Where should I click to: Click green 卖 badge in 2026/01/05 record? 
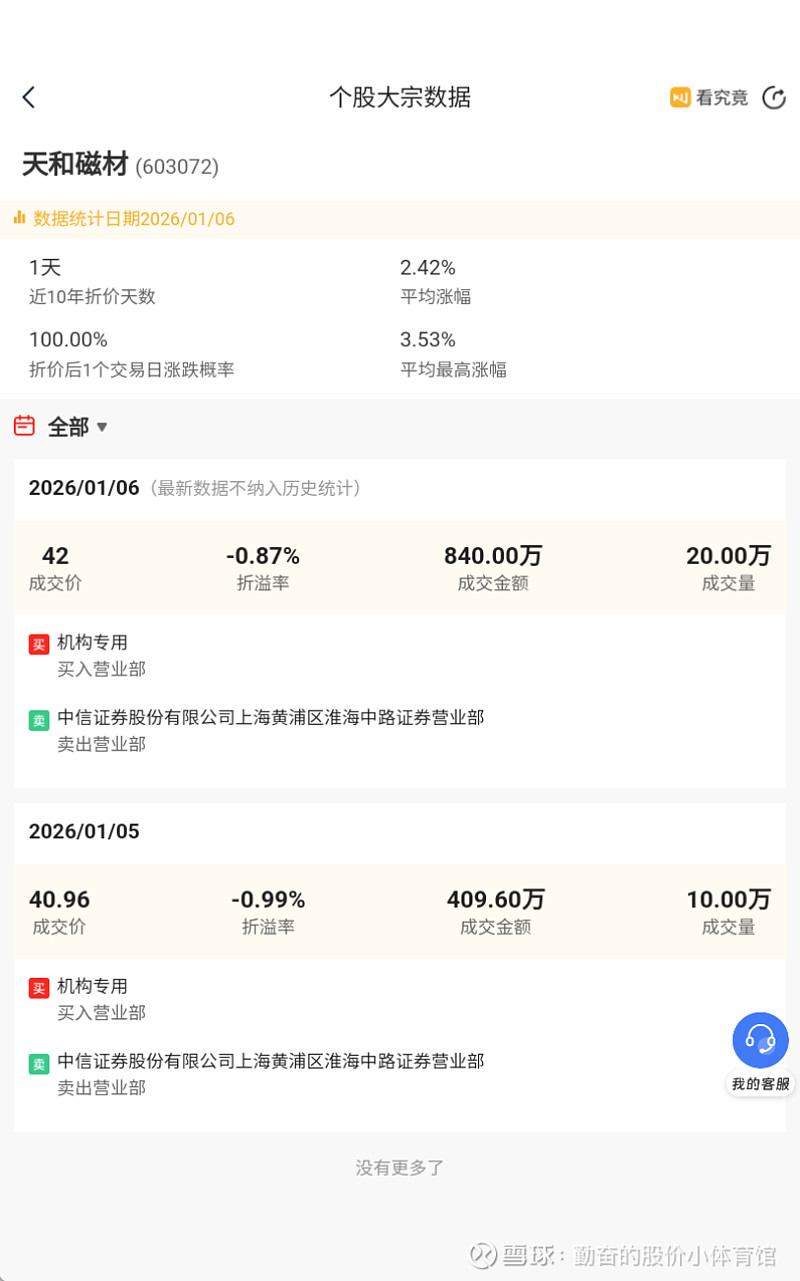(x=39, y=1063)
